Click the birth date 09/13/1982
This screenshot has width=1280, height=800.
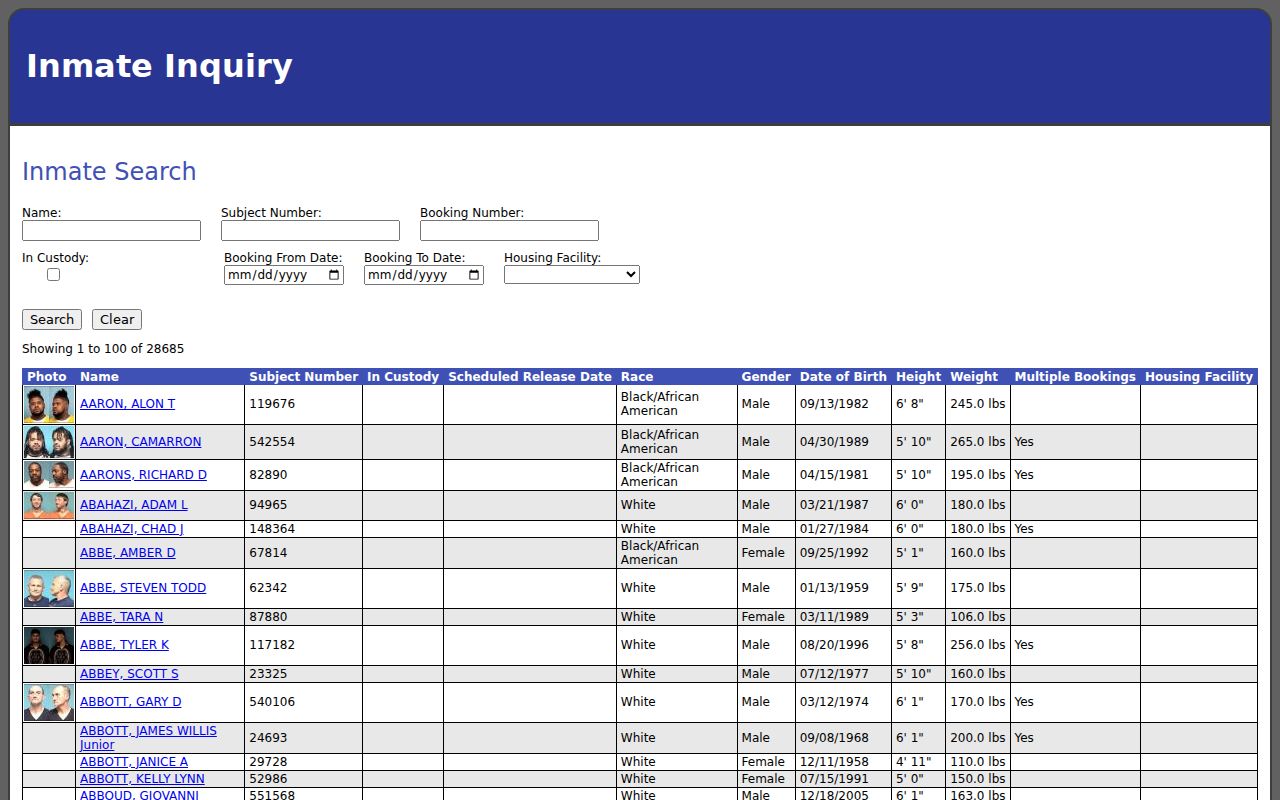click(834, 404)
